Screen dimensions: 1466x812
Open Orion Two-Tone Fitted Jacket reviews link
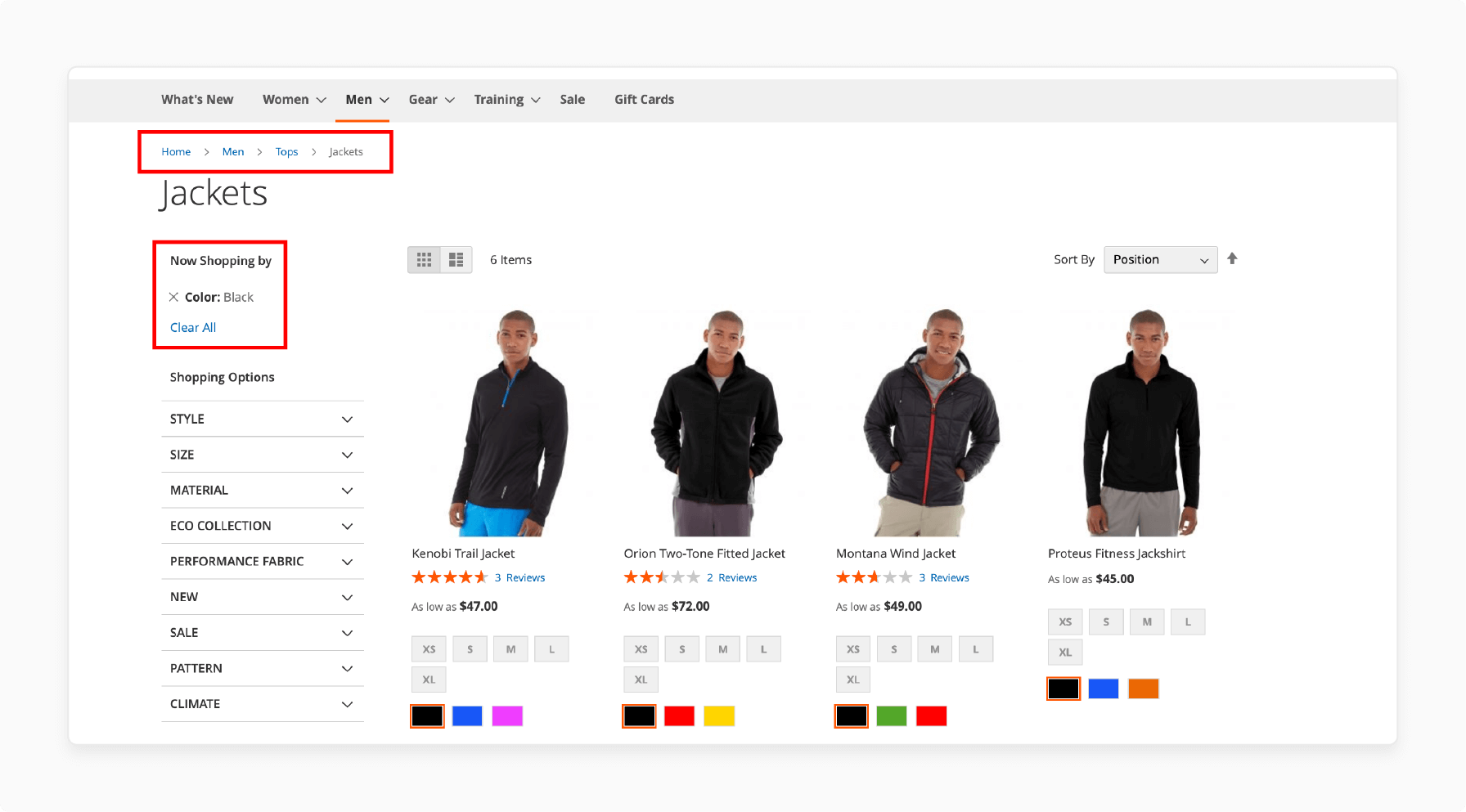point(732,578)
